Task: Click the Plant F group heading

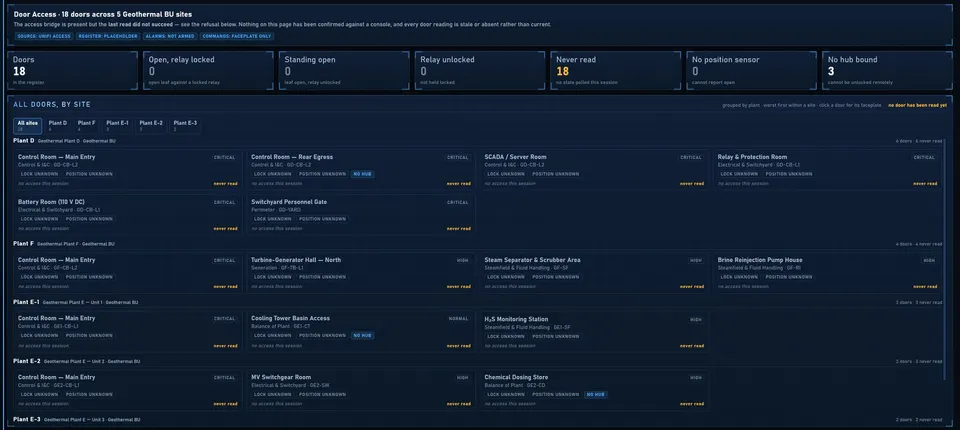Action: [23, 244]
